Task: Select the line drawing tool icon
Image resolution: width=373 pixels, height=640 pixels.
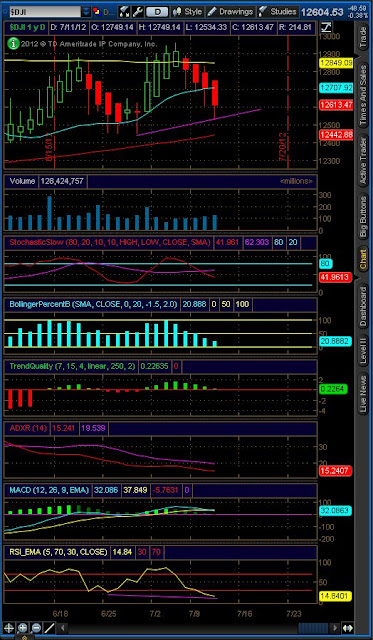Action: [x=49, y=627]
